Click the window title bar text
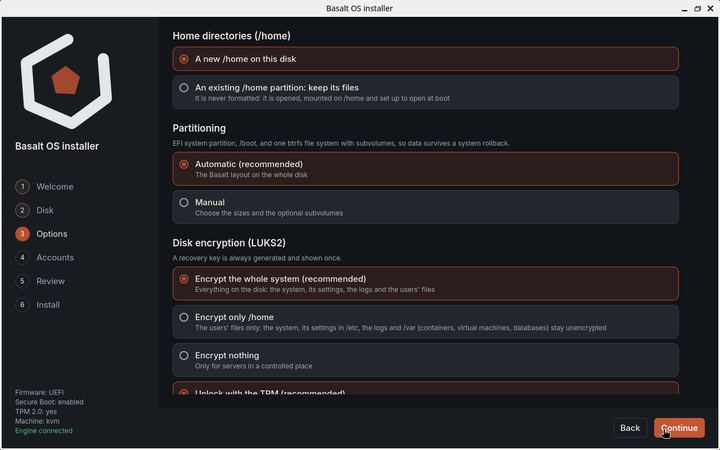720x450 pixels. point(360,8)
